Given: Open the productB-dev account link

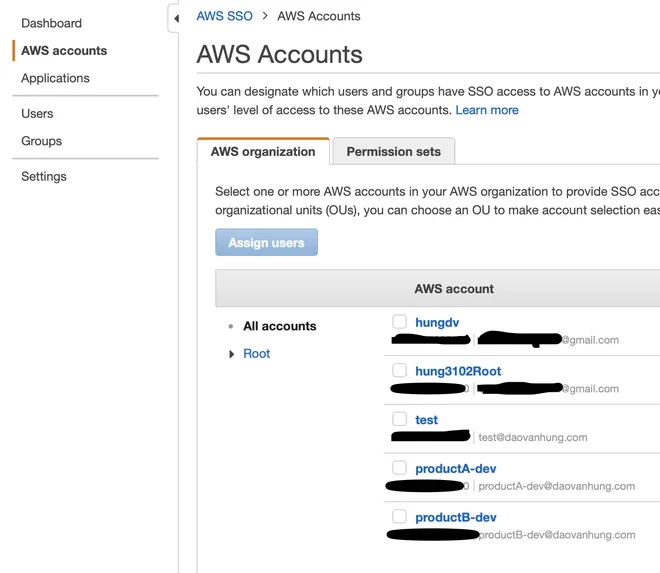Looking at the screenshot, I should click(x=456, y=517).
